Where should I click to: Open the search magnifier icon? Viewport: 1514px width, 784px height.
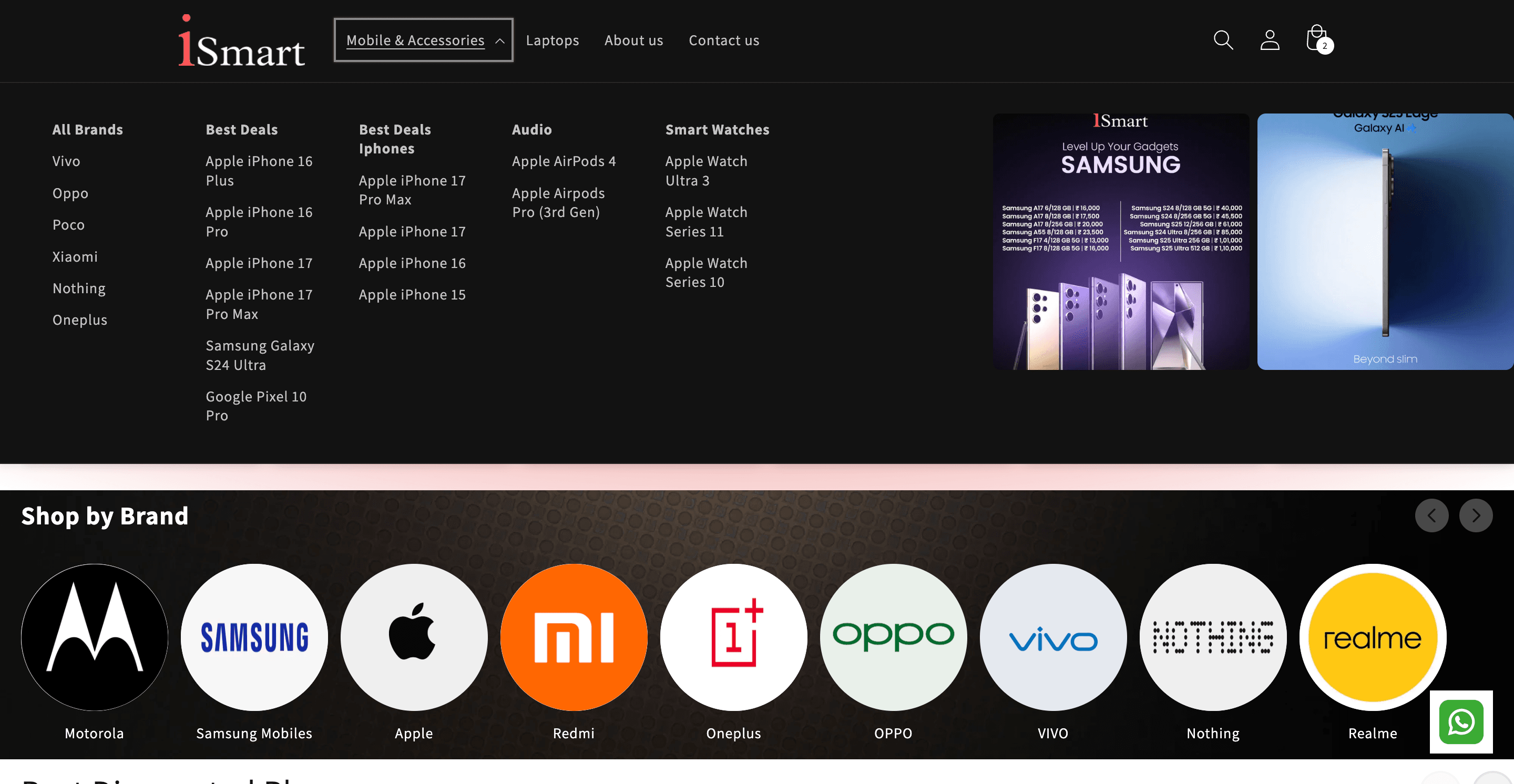click(1223, 40)
